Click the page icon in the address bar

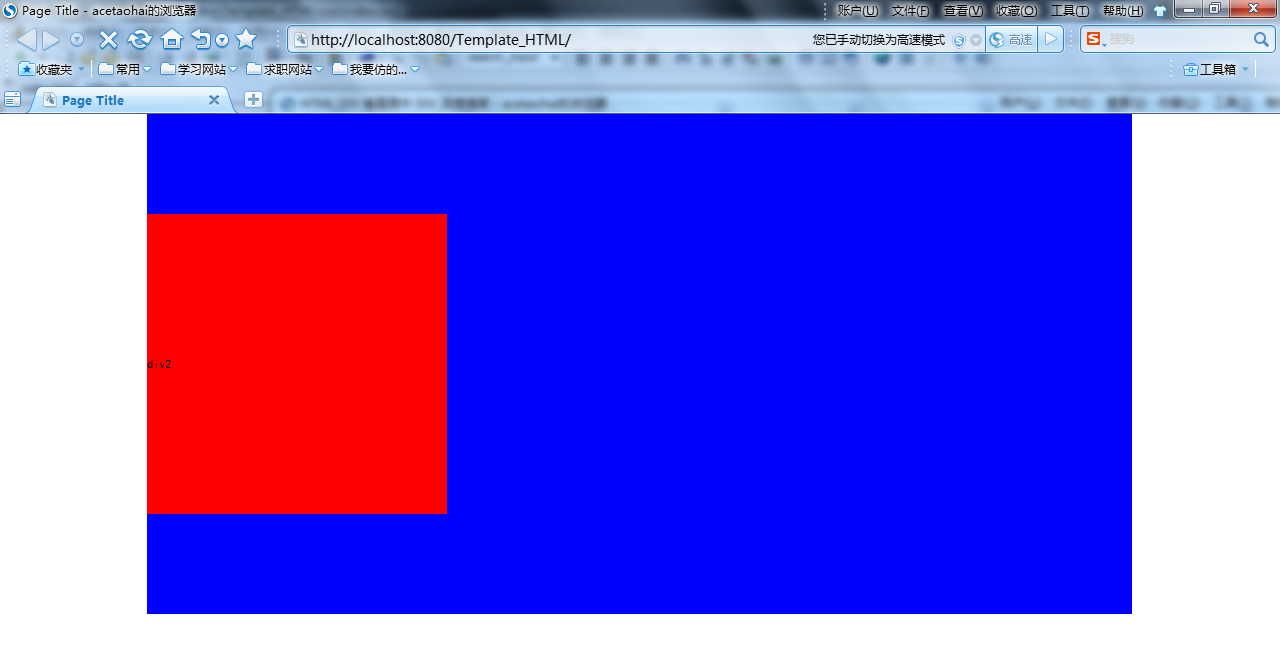pos(300,40)
